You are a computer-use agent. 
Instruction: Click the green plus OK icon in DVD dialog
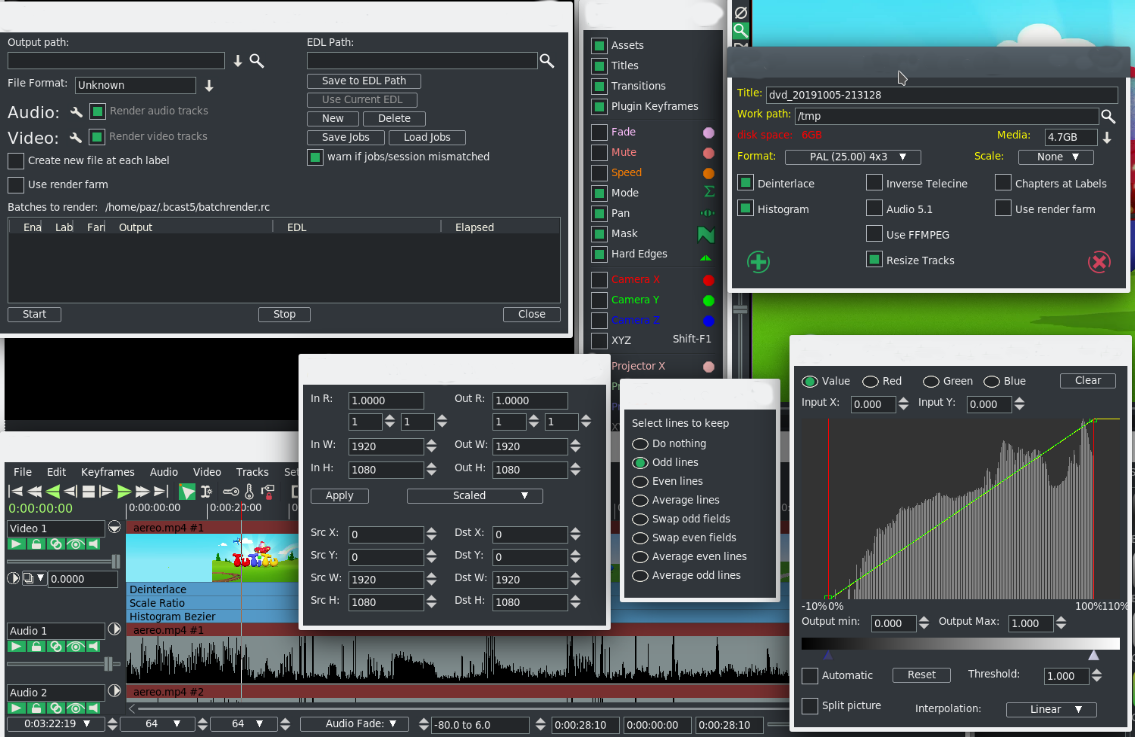759,262
